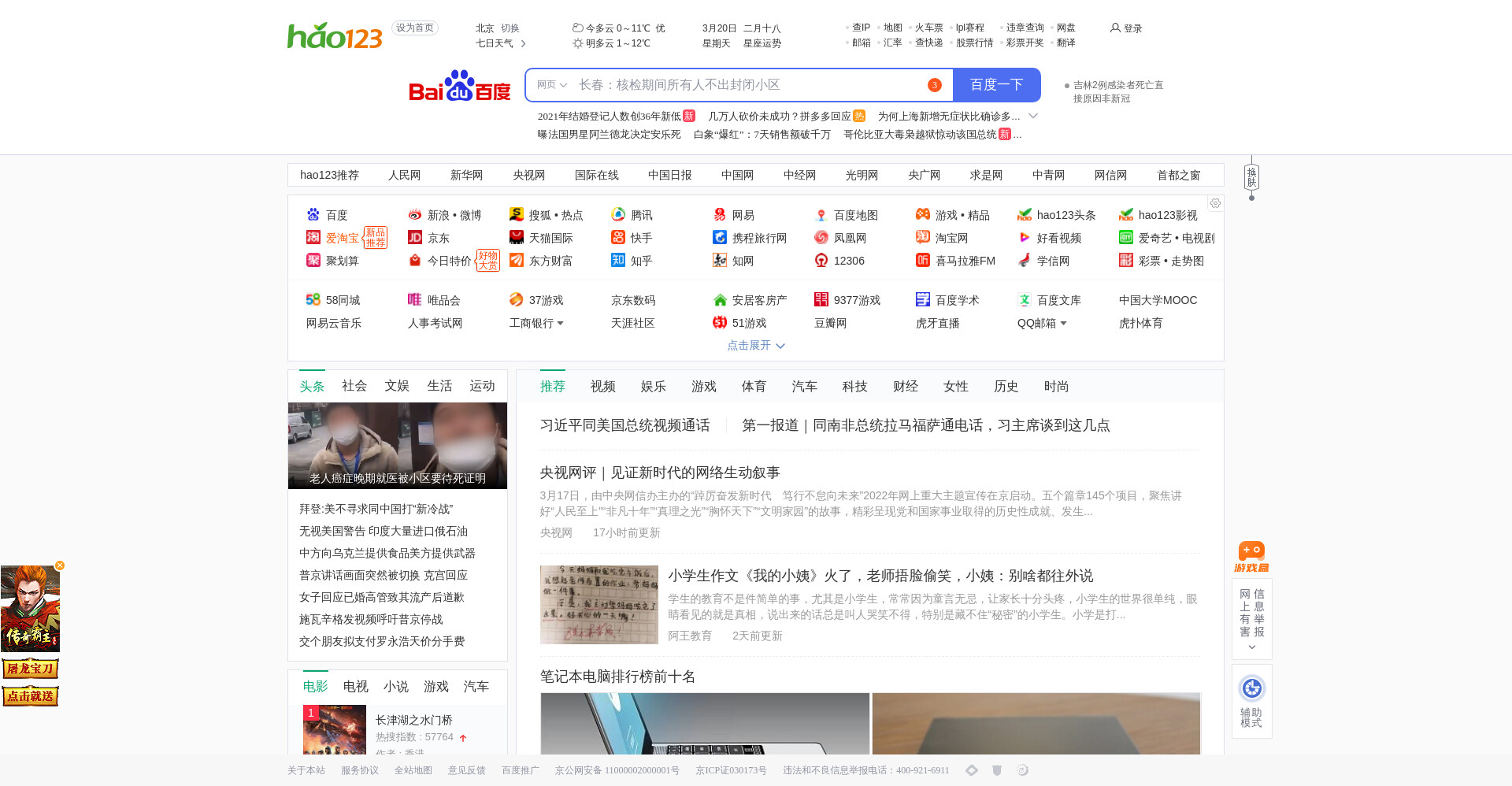
Task: Toggle skin change via 换肤 pull tag
Action: tap(1251, 177)
